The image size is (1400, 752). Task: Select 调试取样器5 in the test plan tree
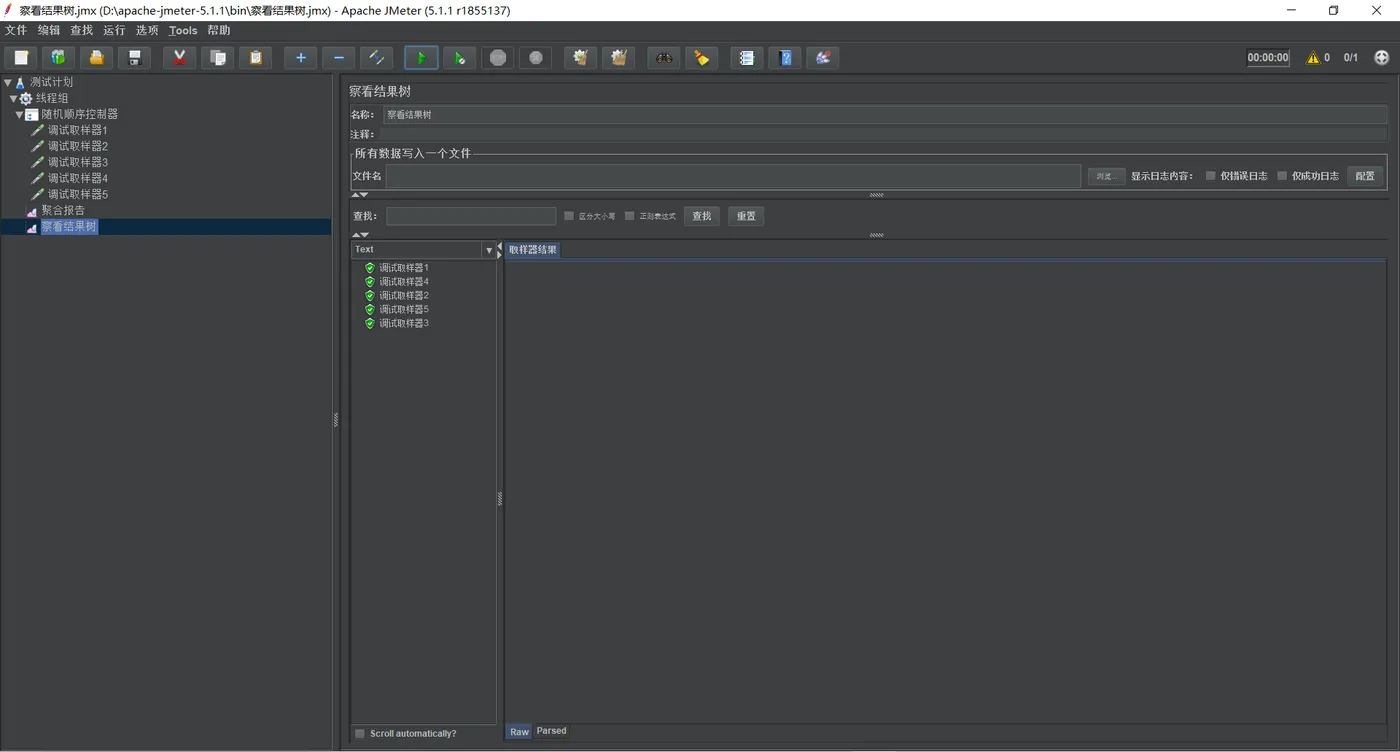tap(77, 195)
